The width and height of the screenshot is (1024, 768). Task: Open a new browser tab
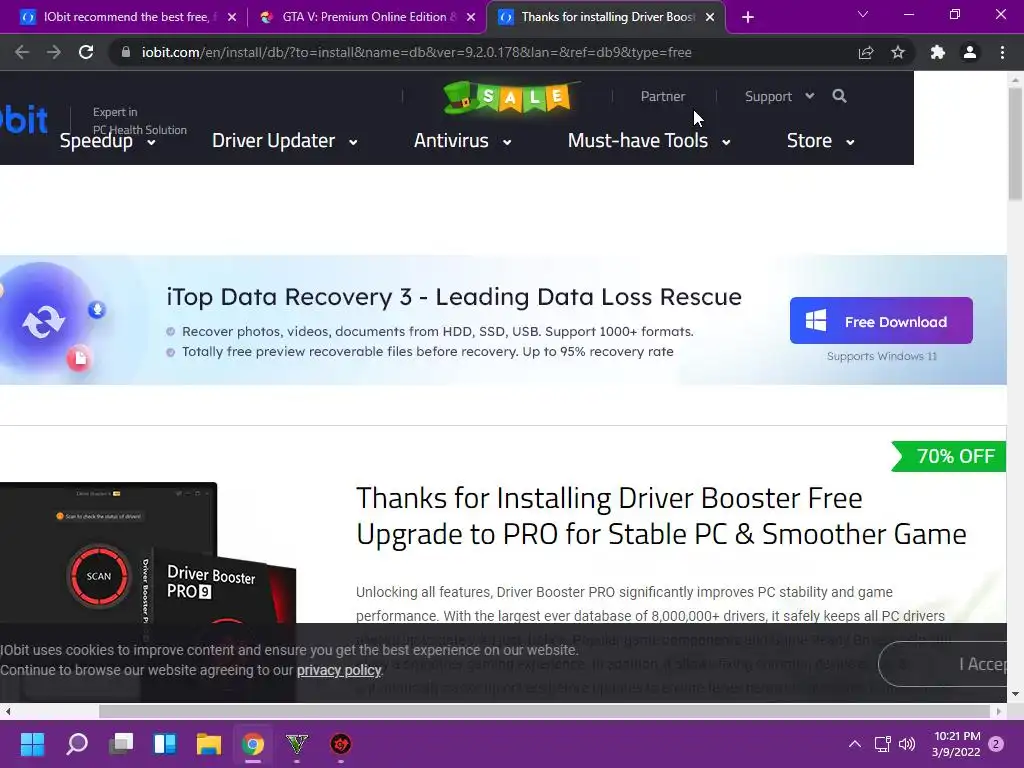(x=748, y=17)
